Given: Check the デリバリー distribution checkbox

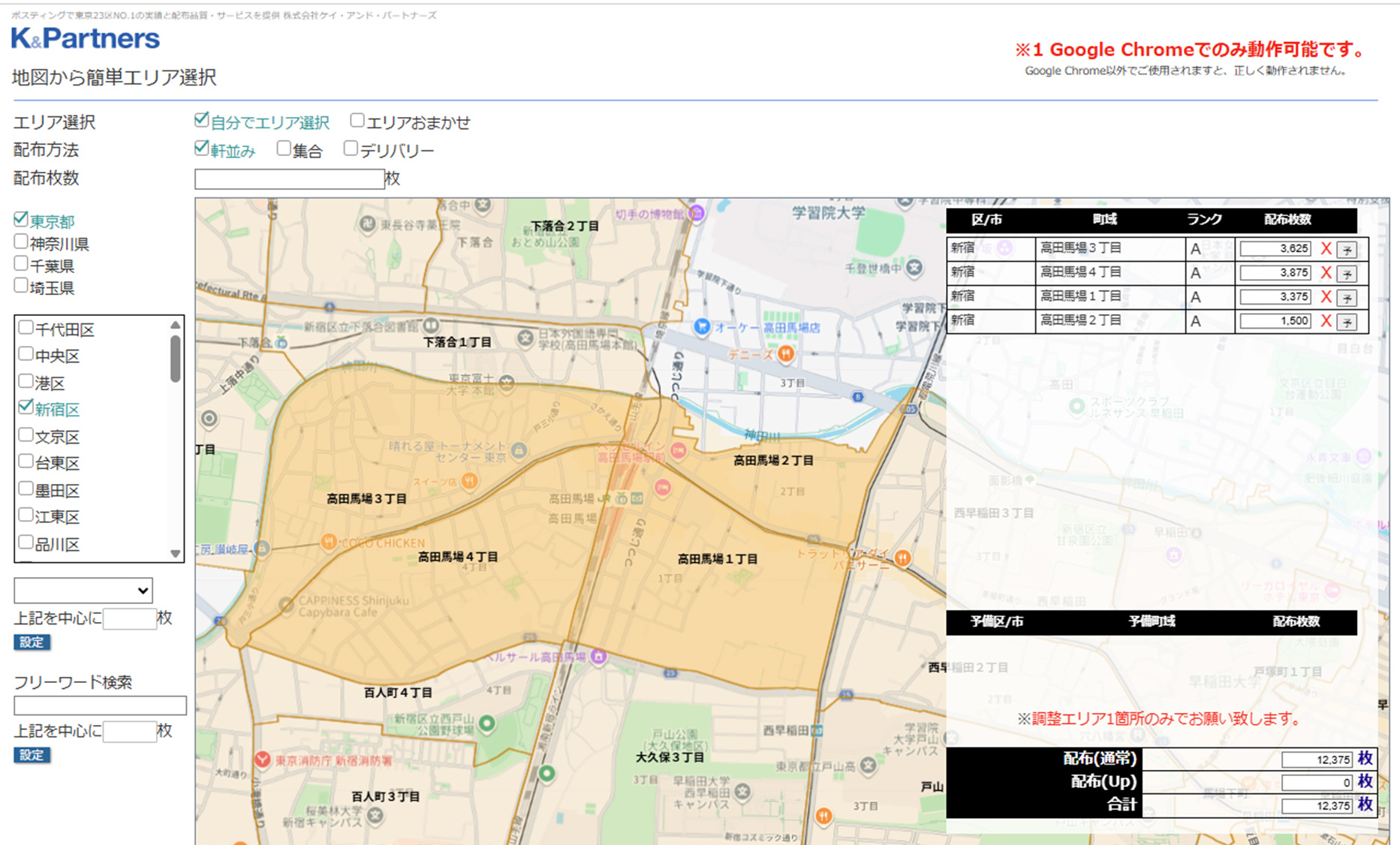Looking at the screenshot, I should (351, 149).
